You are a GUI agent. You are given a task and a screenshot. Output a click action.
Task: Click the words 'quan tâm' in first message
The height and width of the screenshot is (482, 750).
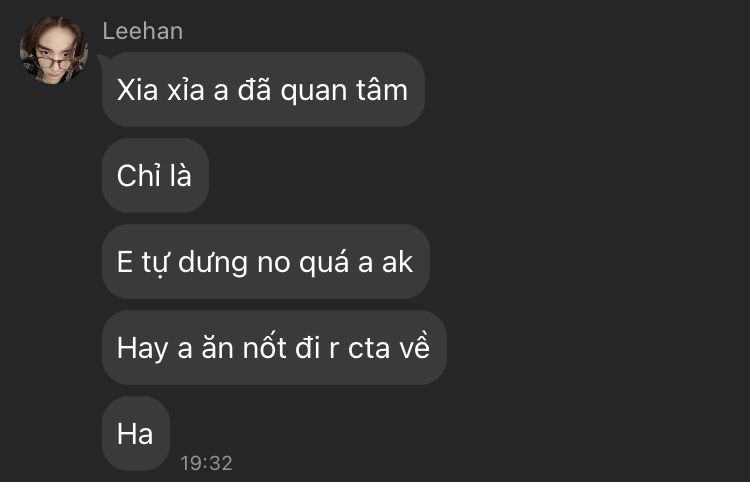point(344,91)
